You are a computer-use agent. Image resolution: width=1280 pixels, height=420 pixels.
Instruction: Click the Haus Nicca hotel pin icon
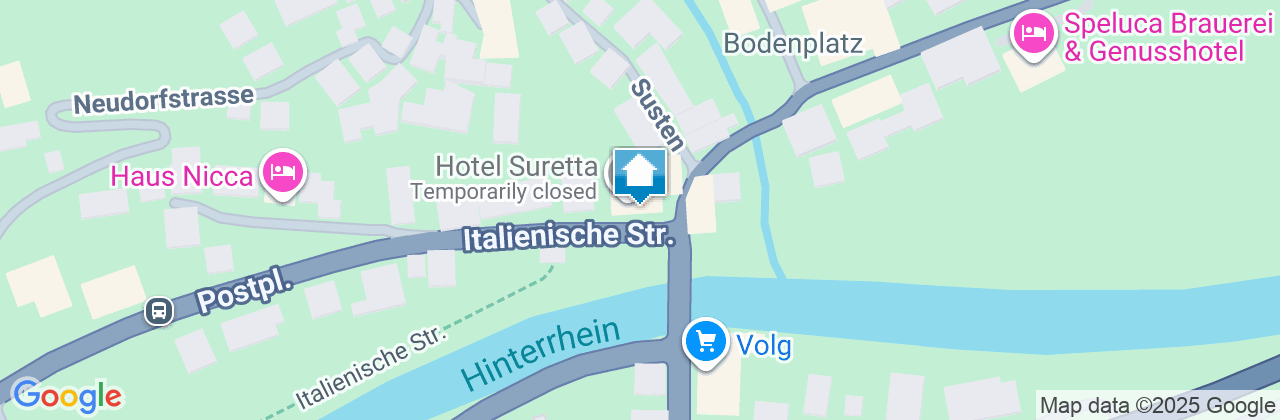coord(282,174)
